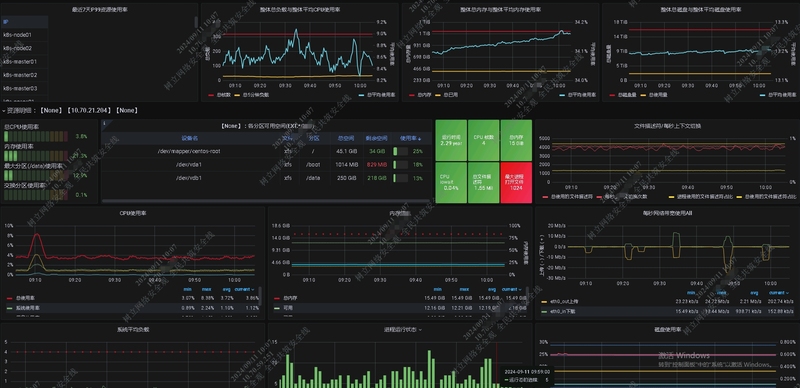Click the partition table horizontal scrollbar
The height and width of the screenshot is (388, 800).
pos(266,202)
